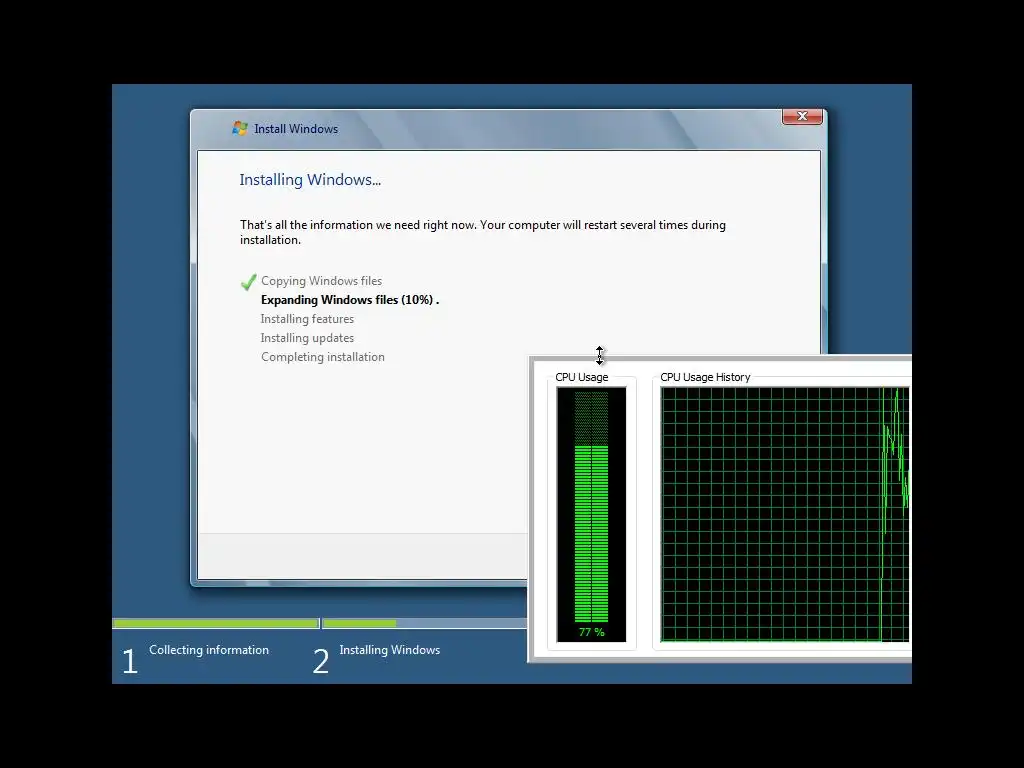
Task: Click the 'CPU Usage' group label
Action: click(x=581, y=377)
